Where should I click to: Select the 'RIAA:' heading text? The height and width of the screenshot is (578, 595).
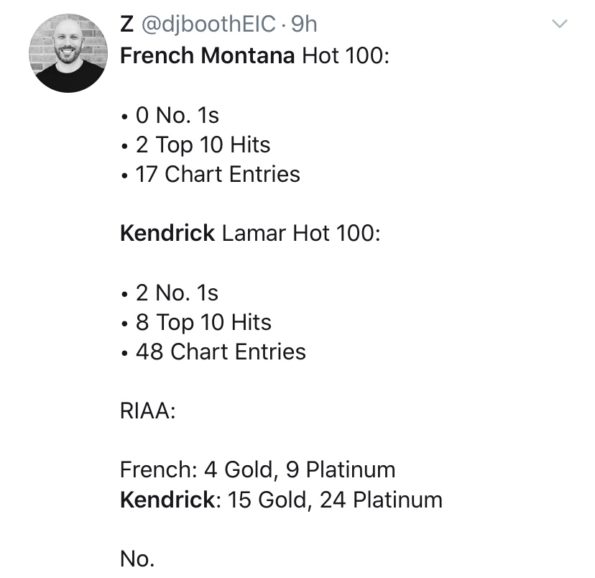click(148, 411)
